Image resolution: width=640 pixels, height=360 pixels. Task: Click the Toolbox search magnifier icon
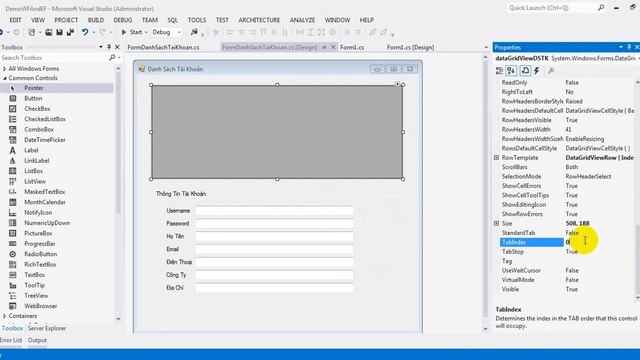point(112,58)
